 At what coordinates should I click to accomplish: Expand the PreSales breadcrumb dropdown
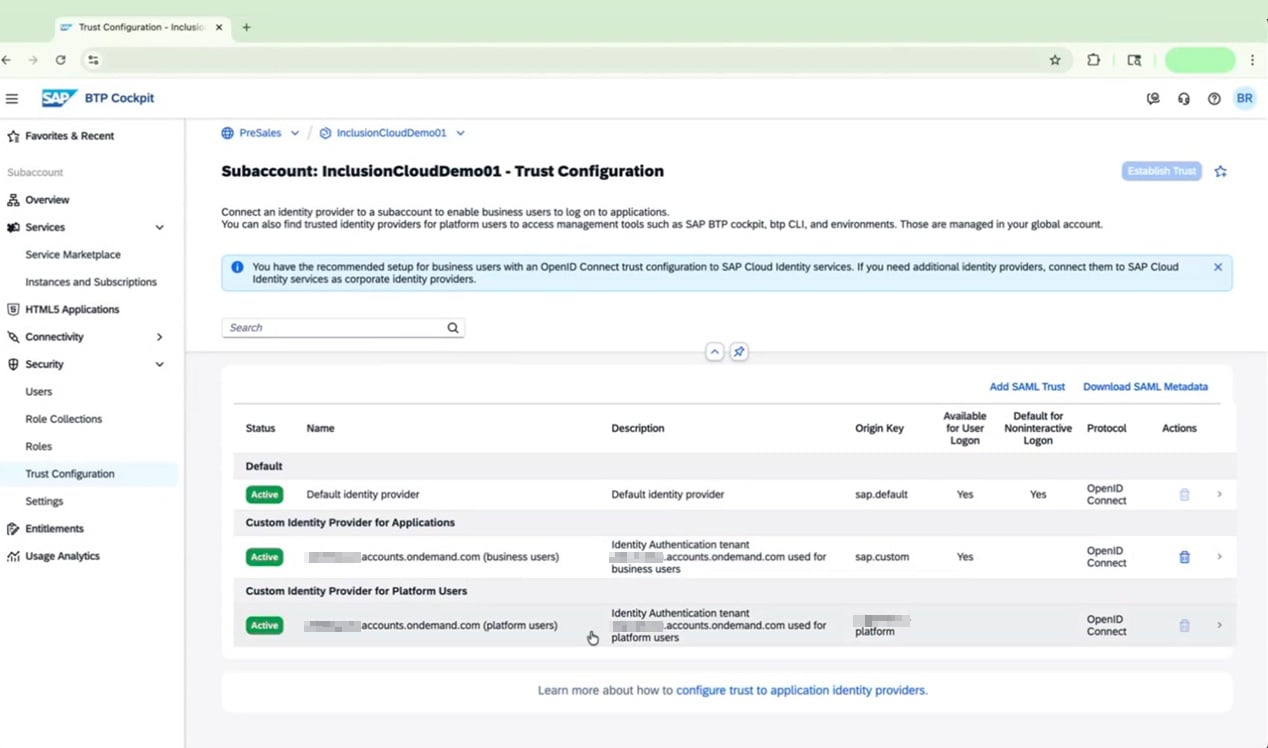pyautogui.click(x=294, y=133)
